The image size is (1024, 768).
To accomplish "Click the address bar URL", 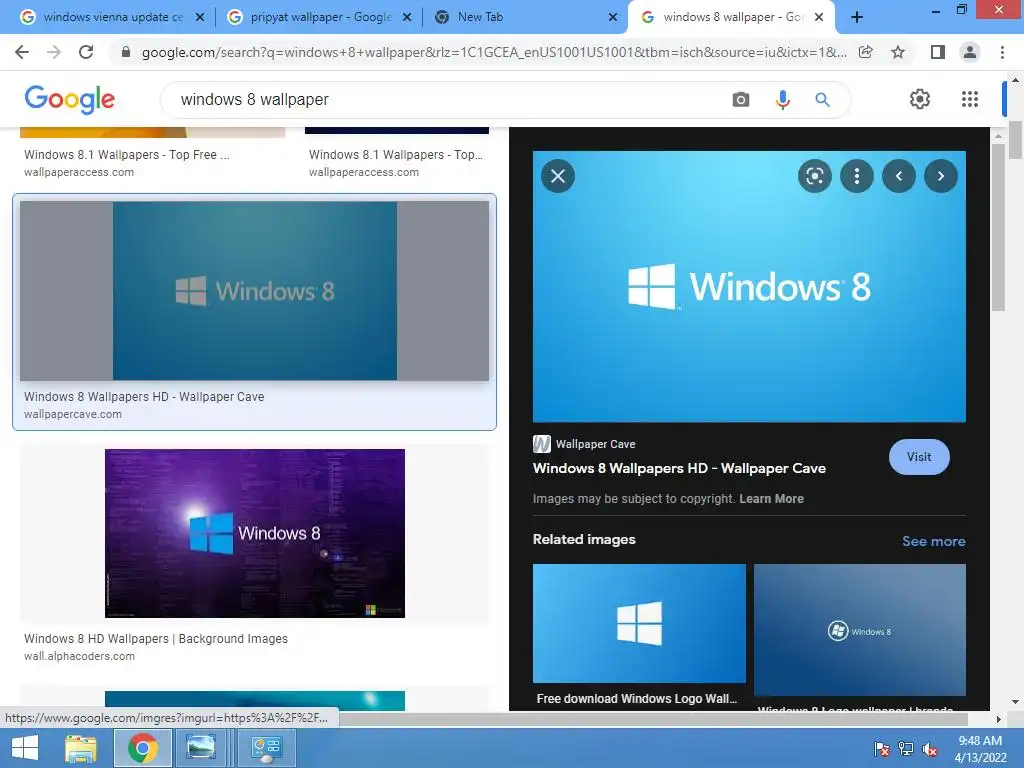I will [494, 52].
